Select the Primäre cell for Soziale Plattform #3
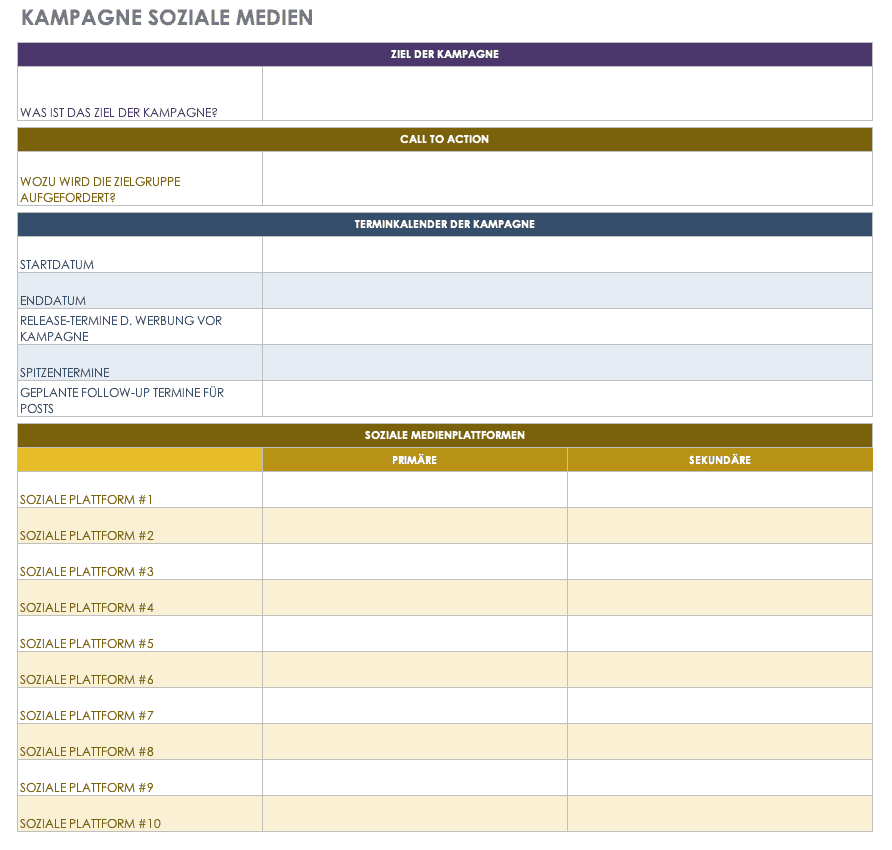Screen dimensions: 892x850 click(x=414, y=562)
